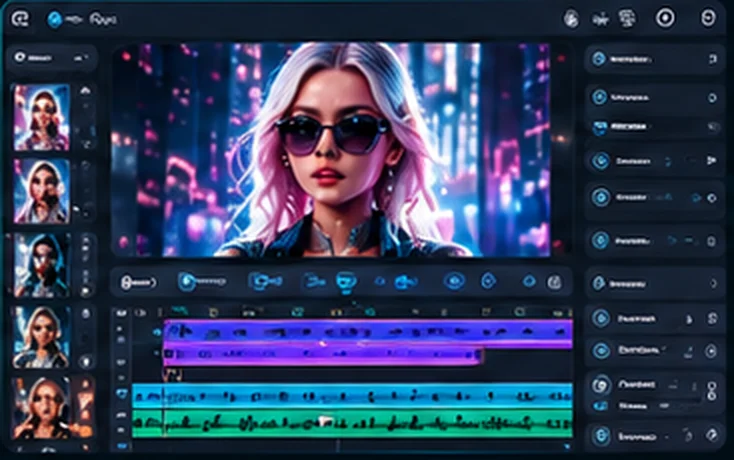
Task: Click the blue round icon beside the app logo
Action: click(x=55, y=19)
